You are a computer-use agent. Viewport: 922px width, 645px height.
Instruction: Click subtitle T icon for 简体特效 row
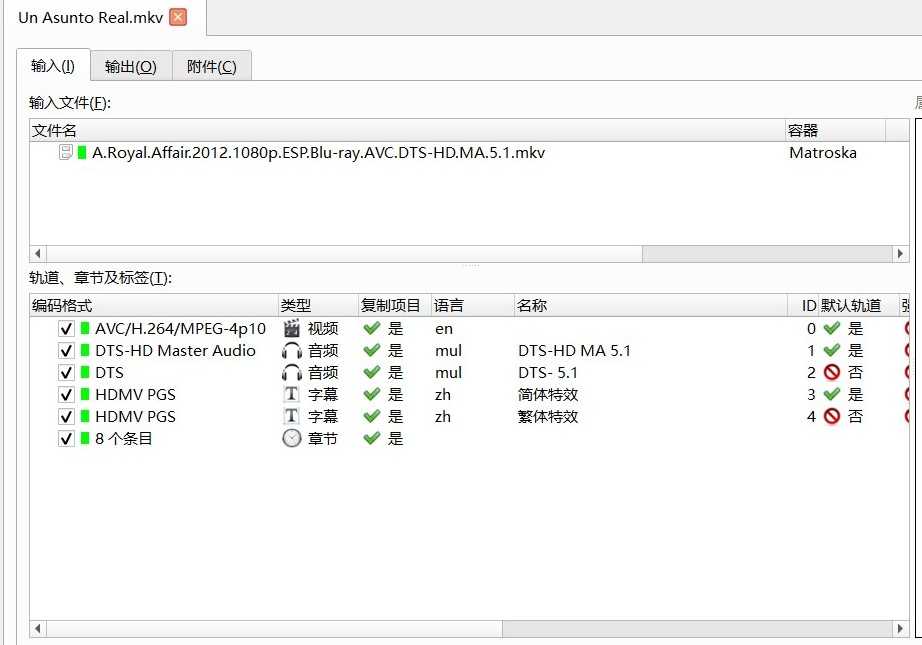coord(292,394)
